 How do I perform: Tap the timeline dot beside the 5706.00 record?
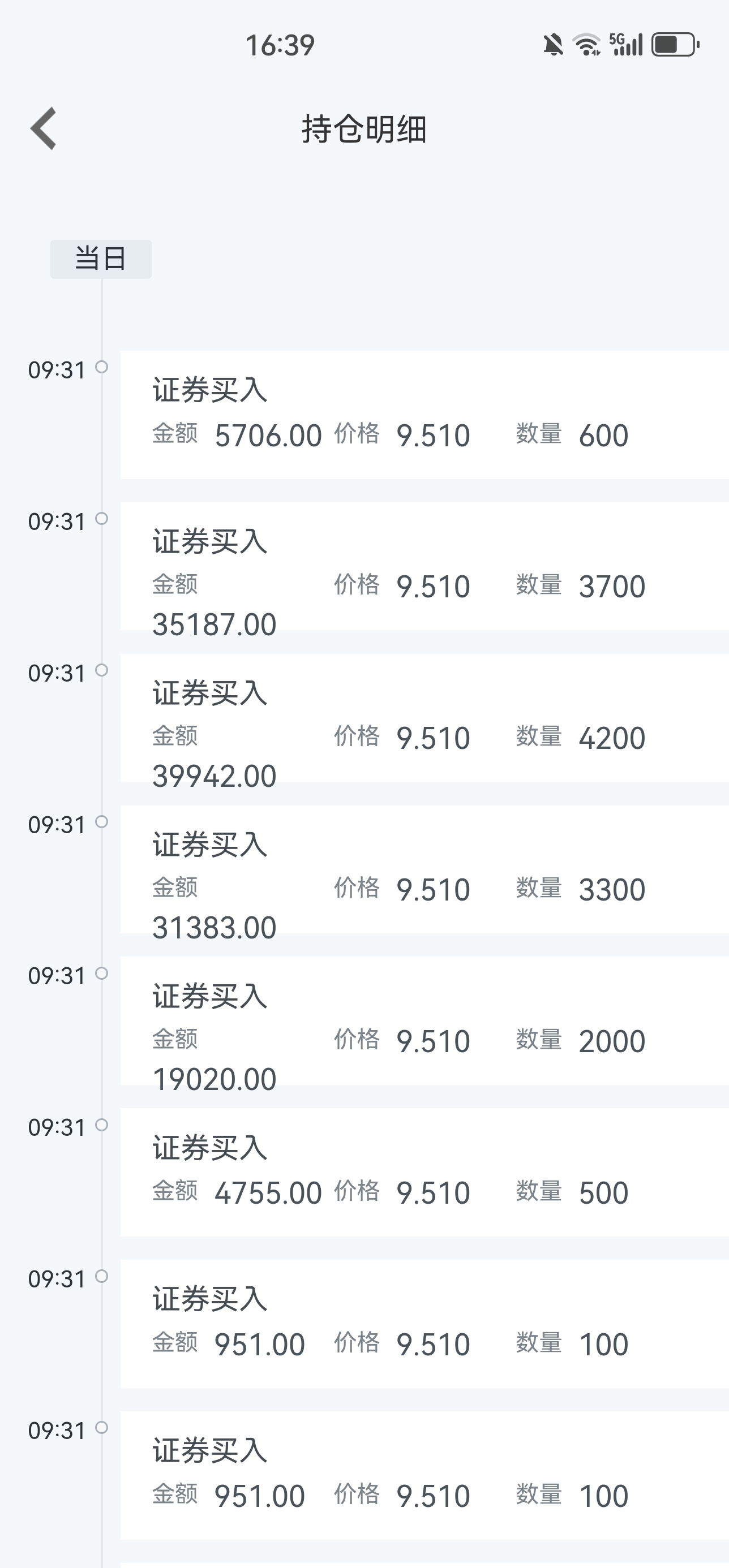(x=102, y=367)
